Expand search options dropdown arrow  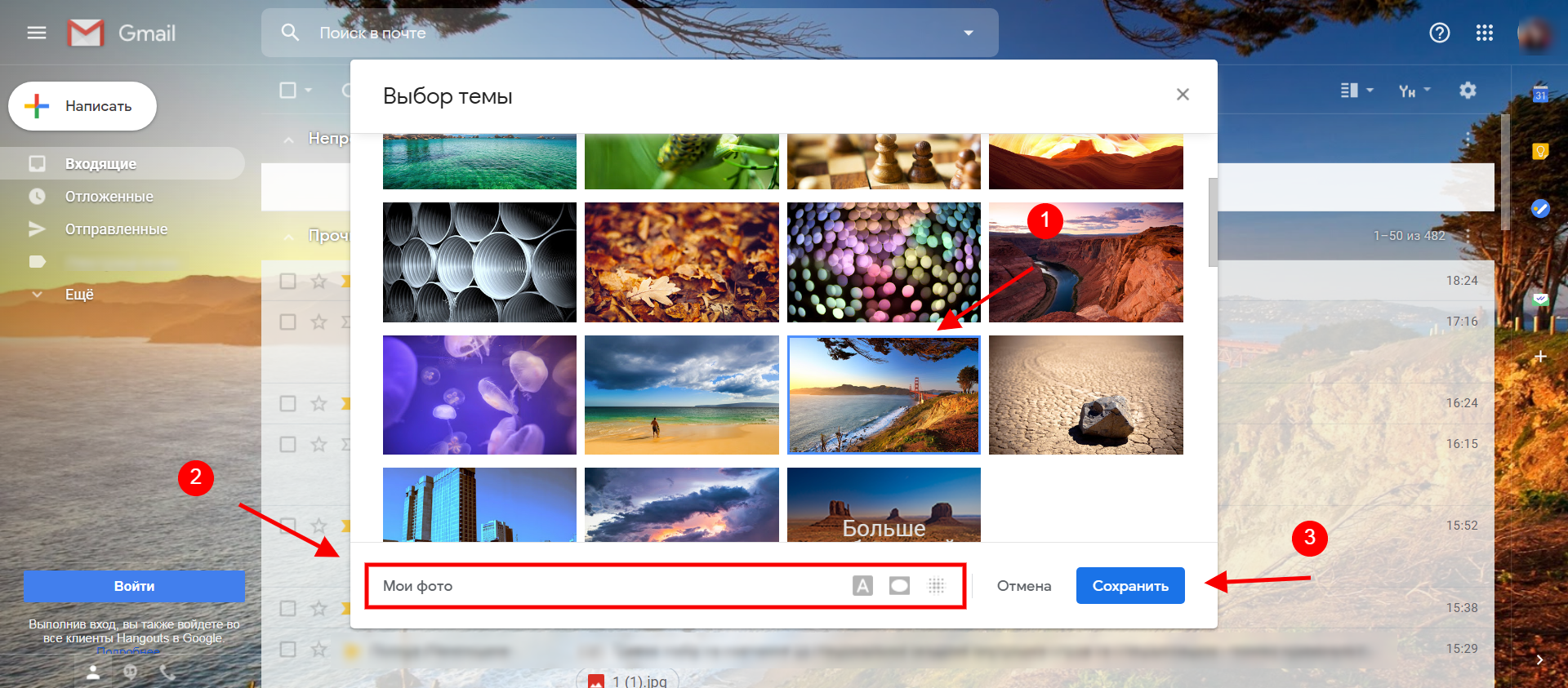tap(969, 33)
